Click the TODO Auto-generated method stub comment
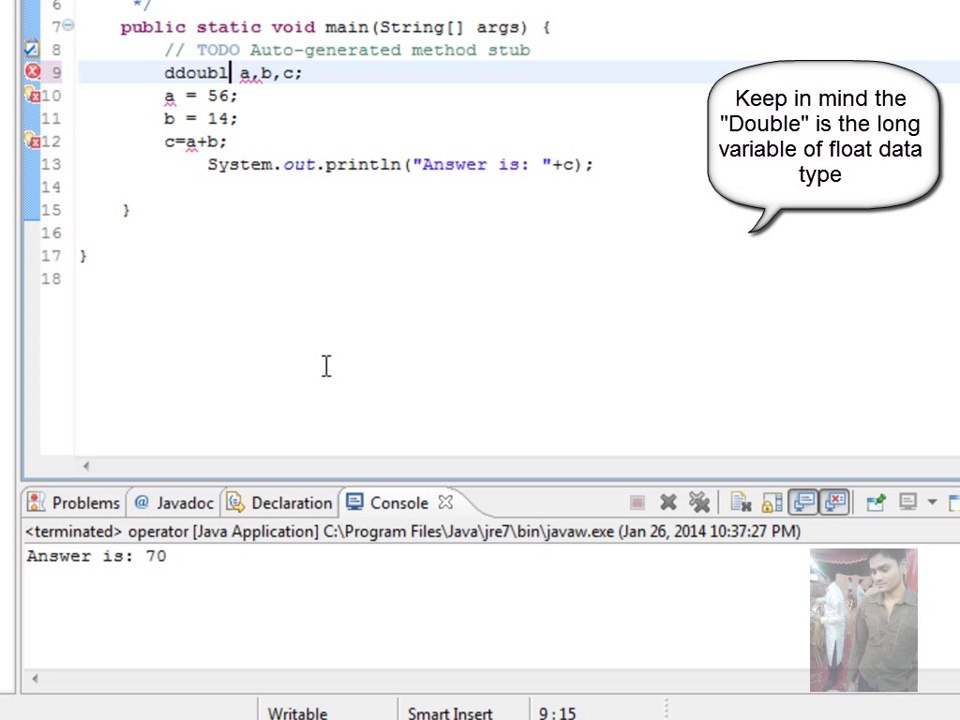 tap(347, 50)
